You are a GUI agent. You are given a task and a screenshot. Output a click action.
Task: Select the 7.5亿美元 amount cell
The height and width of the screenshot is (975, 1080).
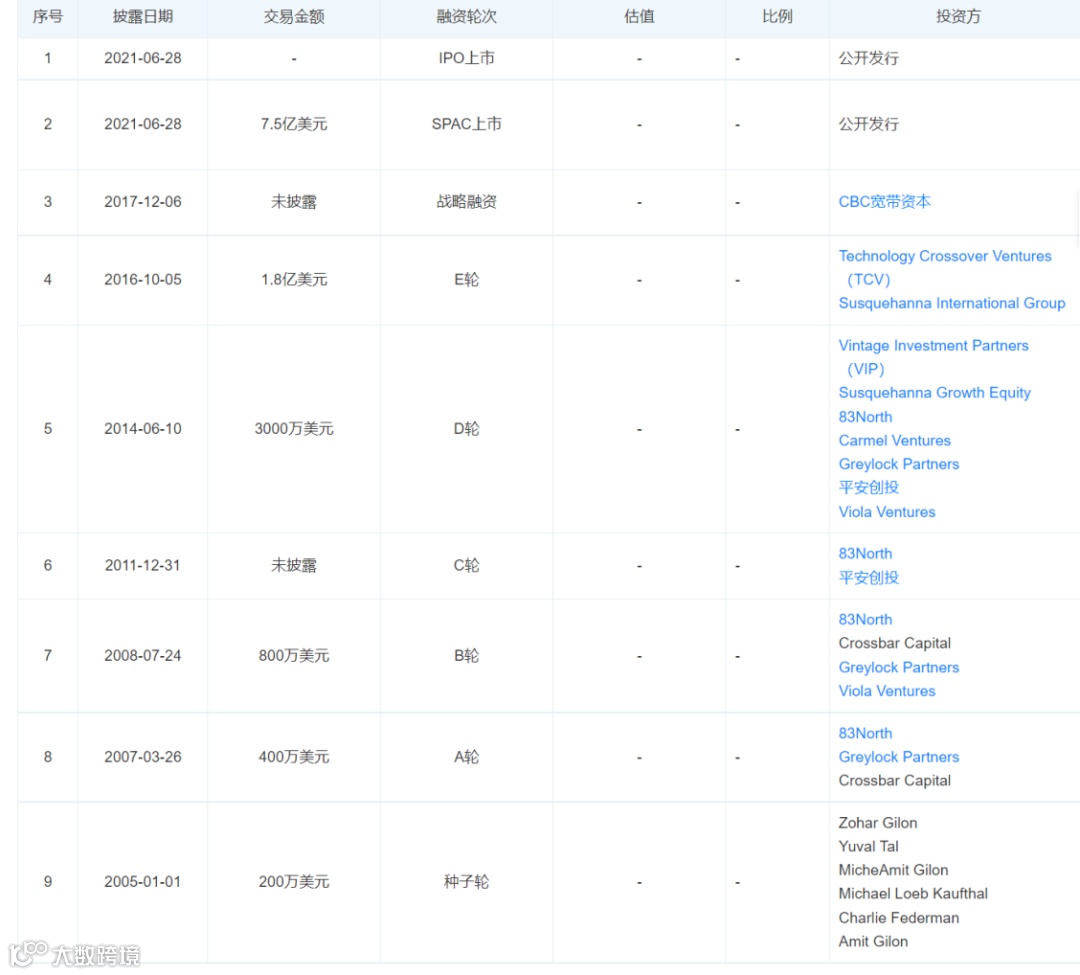click(294, 125)
